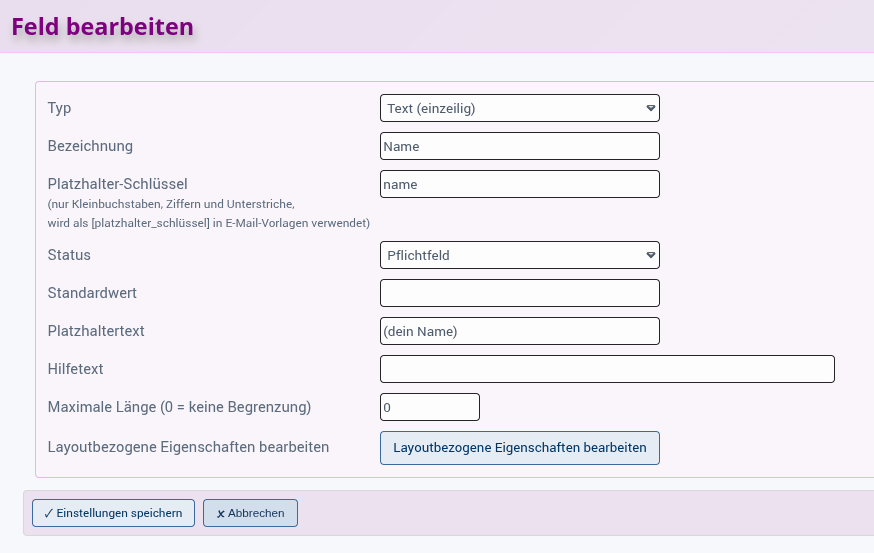Click the Platzhaltertext field with (dein Name)
The image size is (874, 553).
pyautogui.click(x=519, y=331)
